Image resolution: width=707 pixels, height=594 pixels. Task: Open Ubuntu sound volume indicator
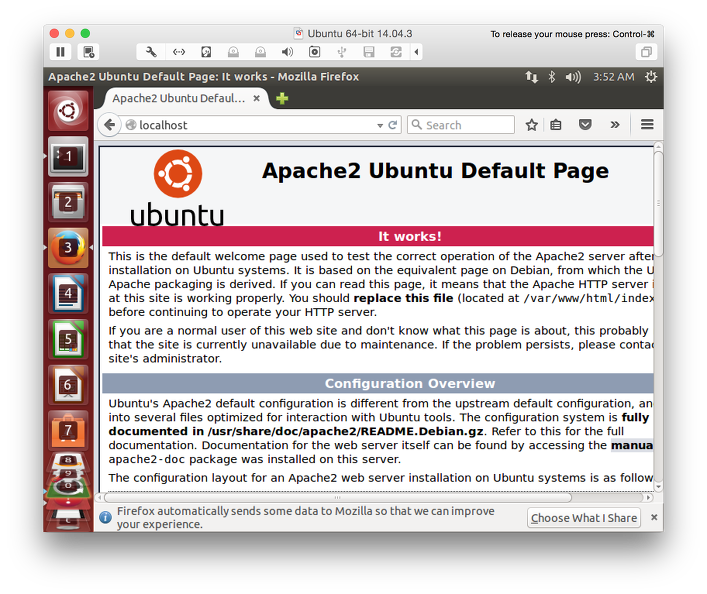pyautogui.click(x=573, y=77)
